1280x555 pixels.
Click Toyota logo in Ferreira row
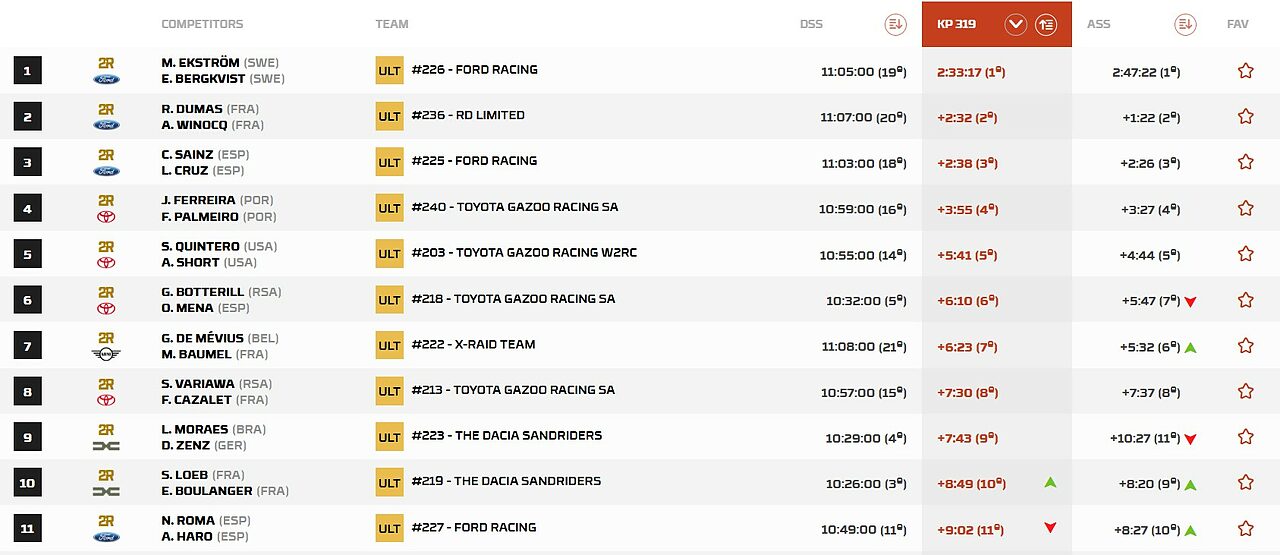106,217
